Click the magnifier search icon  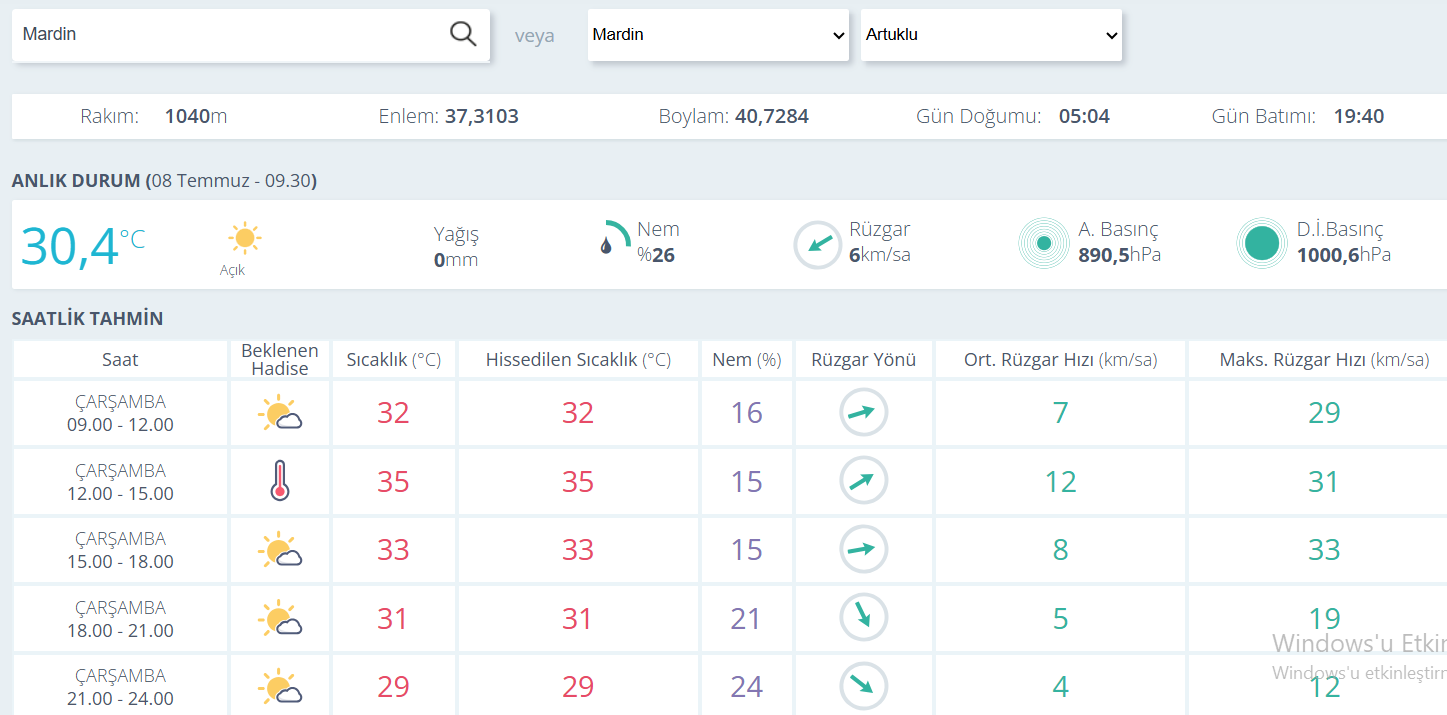point(463,34)
